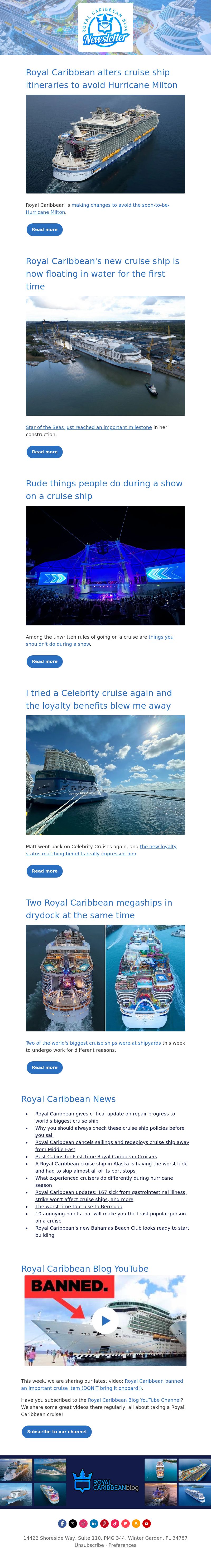Screen dimensions: 211x1568
Task: Open the Facebook social icon
Action: point(62,1523)
